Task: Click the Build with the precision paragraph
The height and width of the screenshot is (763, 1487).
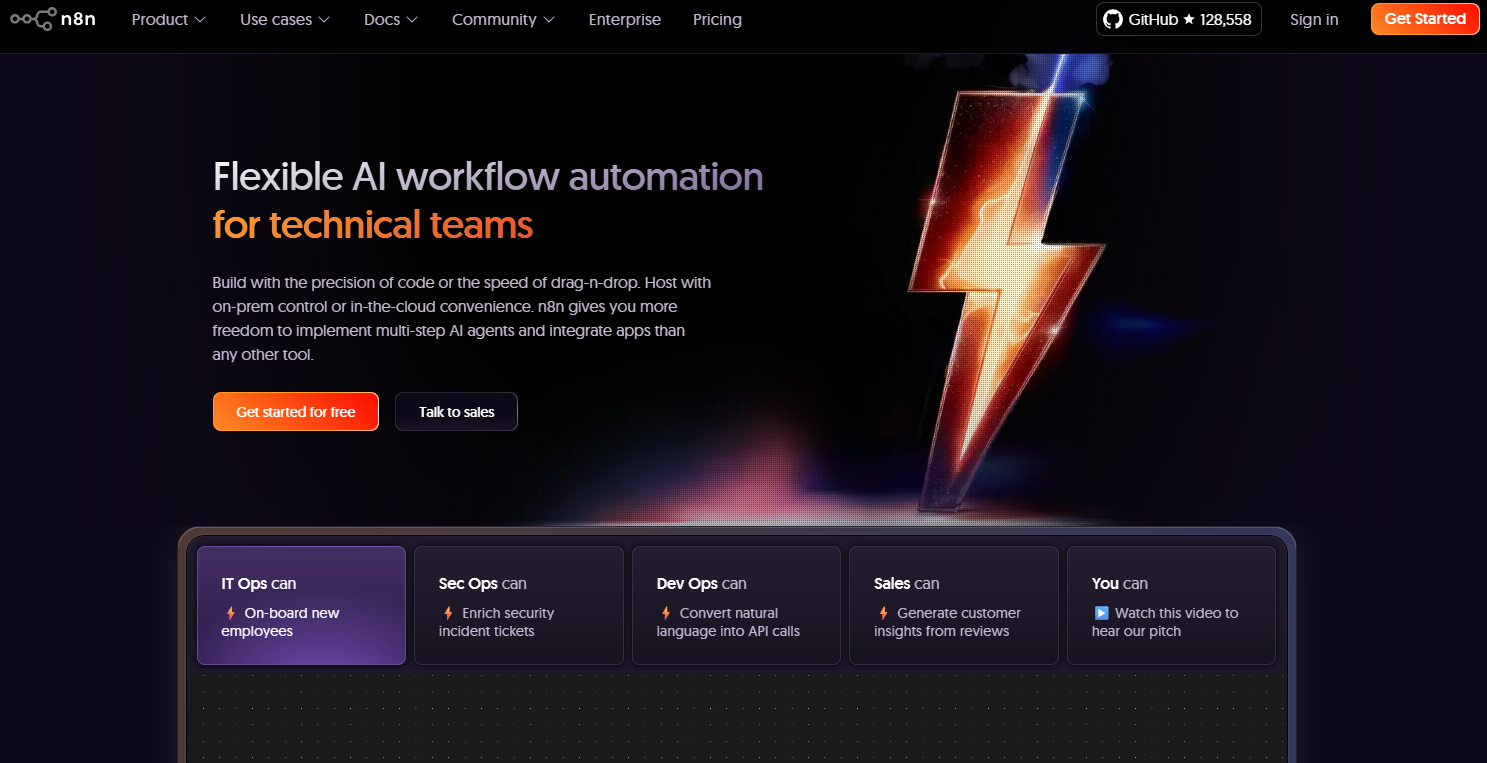Action: coord(462,318)
